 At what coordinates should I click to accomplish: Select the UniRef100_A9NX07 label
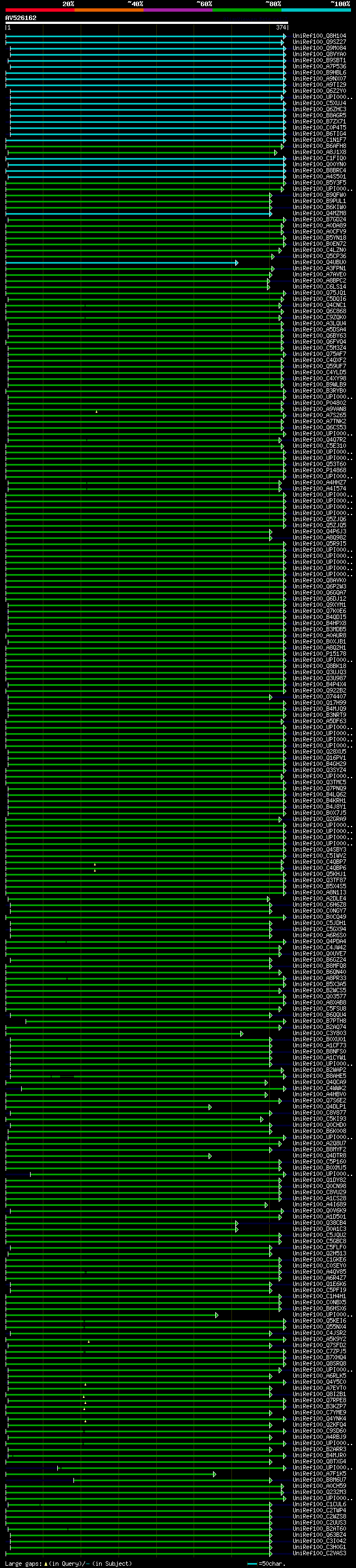coord(319,78)
